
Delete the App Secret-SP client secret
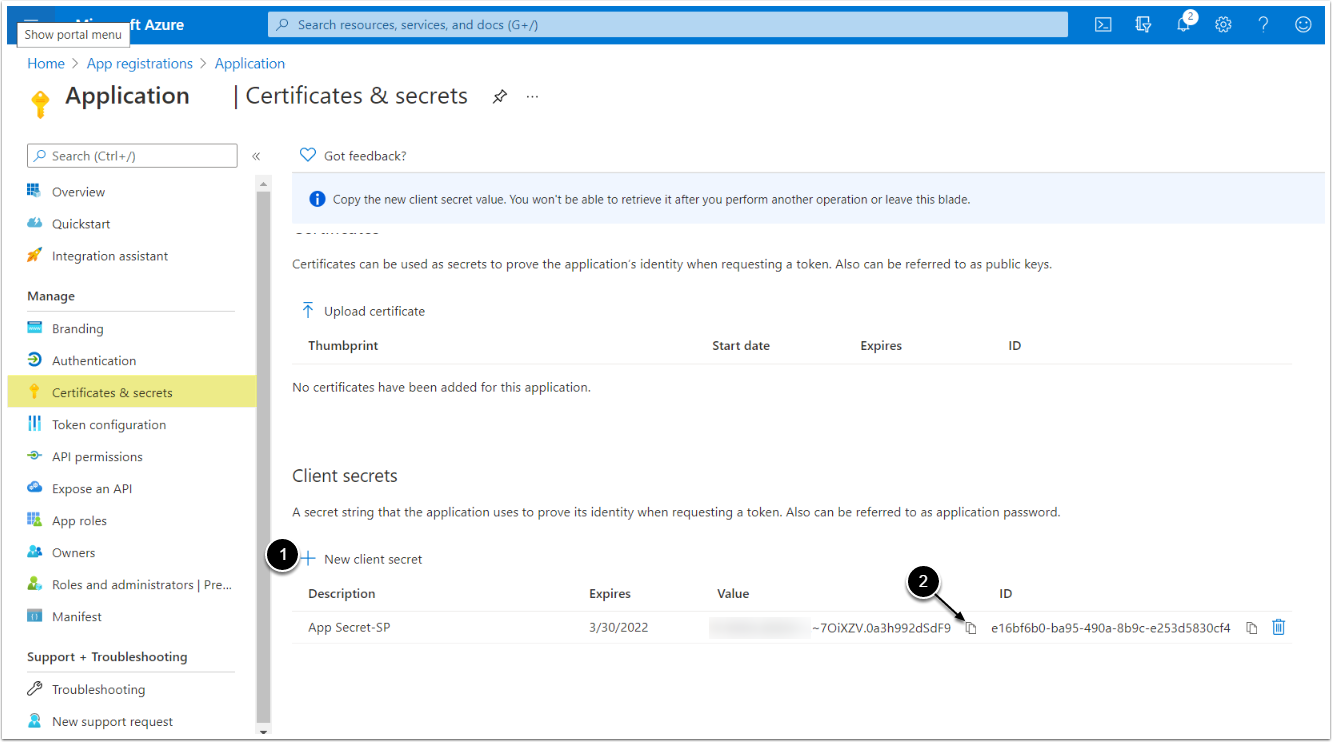click(1278, 627)
